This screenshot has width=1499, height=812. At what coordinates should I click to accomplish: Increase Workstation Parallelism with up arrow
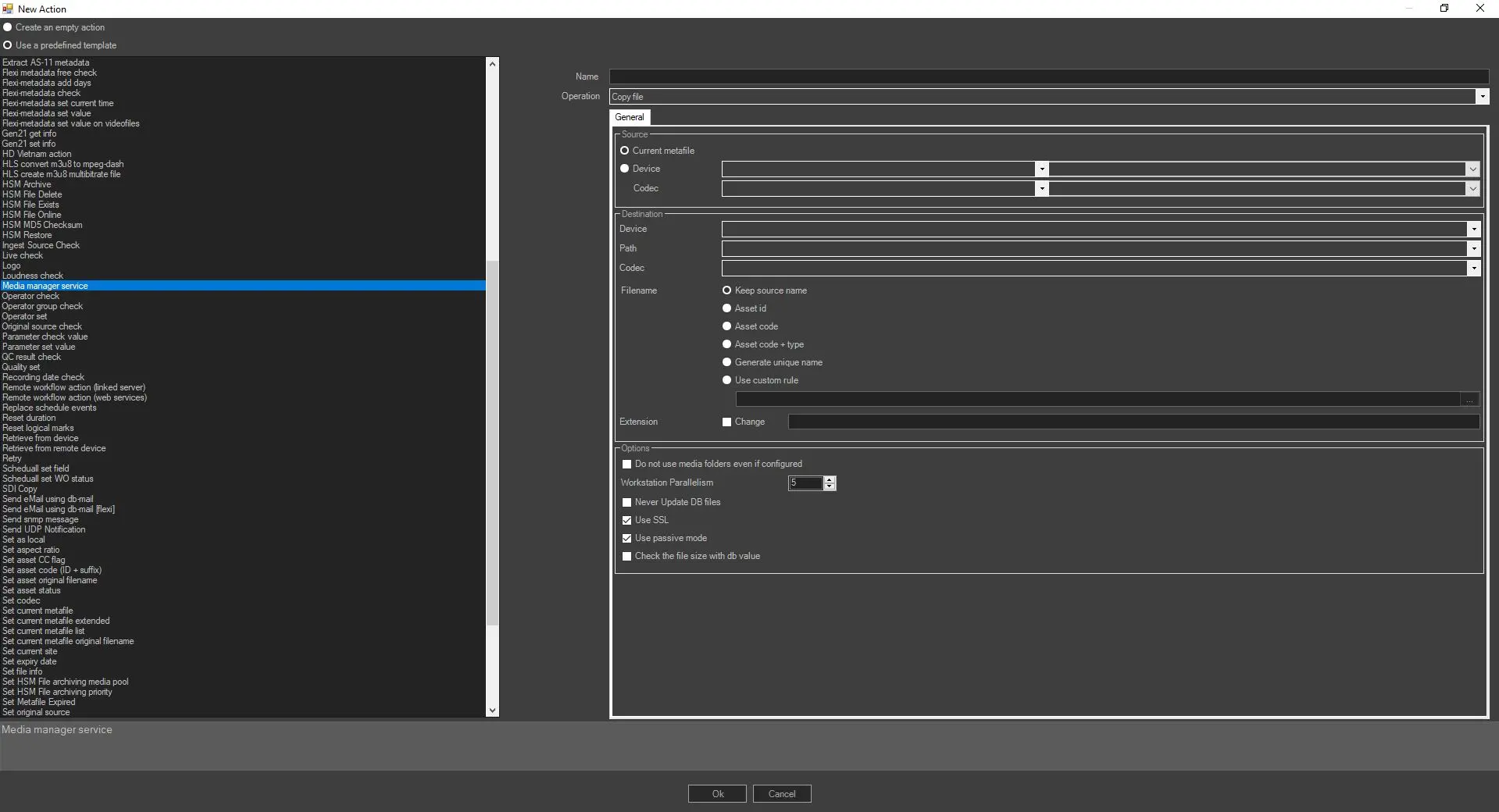830,479
